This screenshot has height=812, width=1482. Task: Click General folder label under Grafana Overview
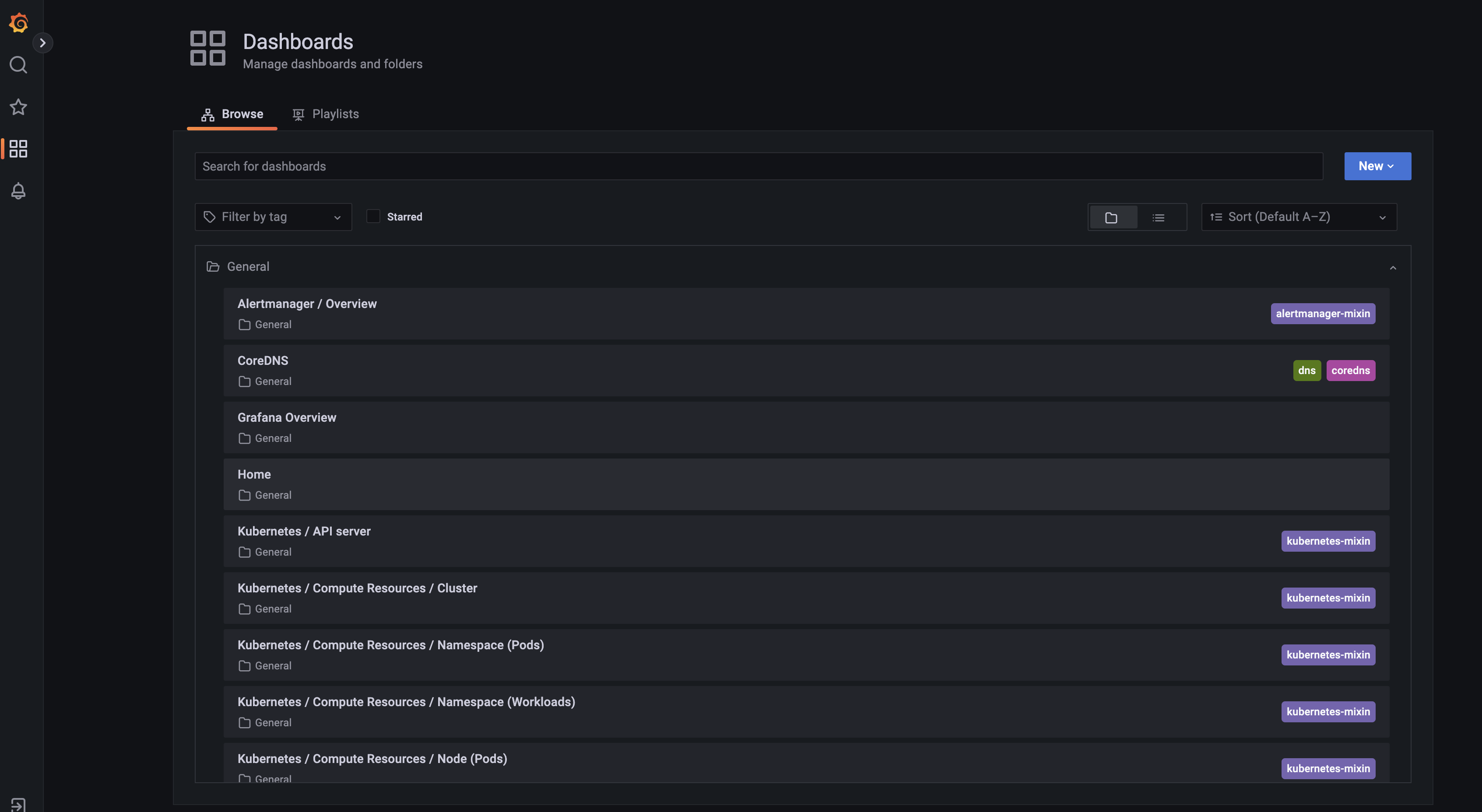pos(273,439)
